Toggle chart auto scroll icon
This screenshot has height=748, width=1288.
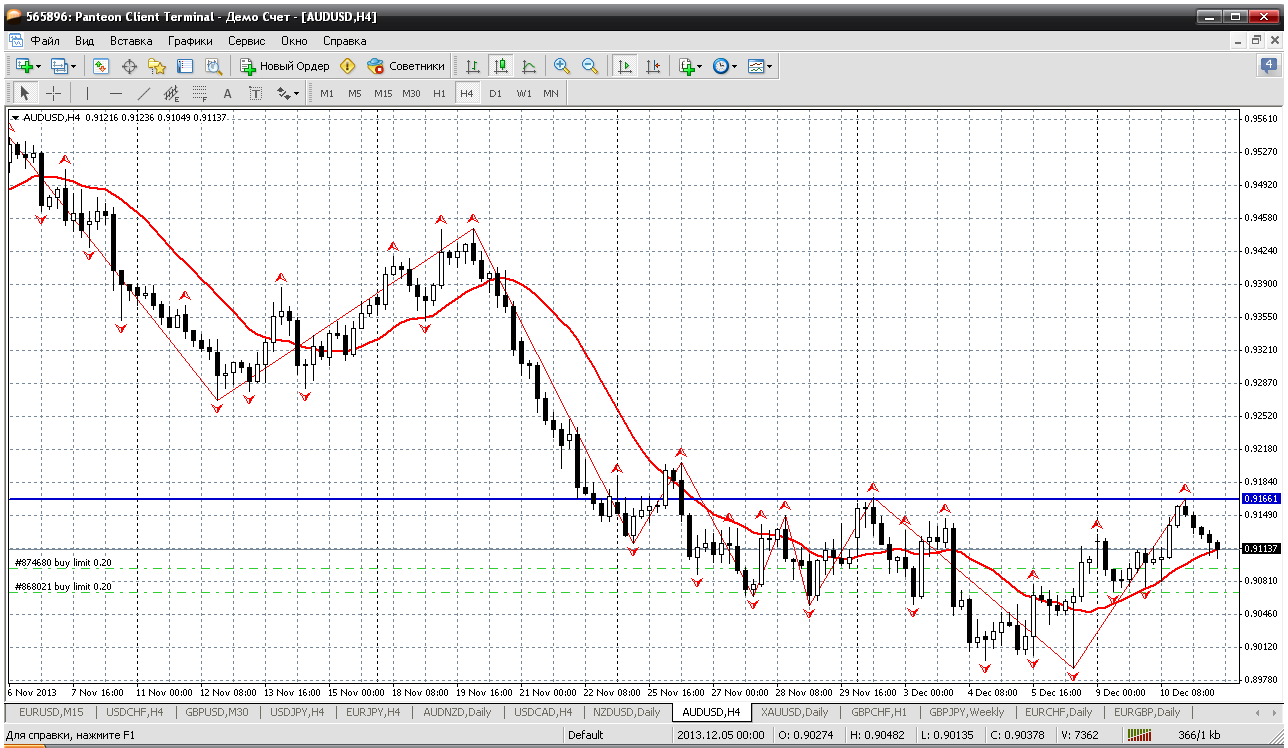point(625,66)
